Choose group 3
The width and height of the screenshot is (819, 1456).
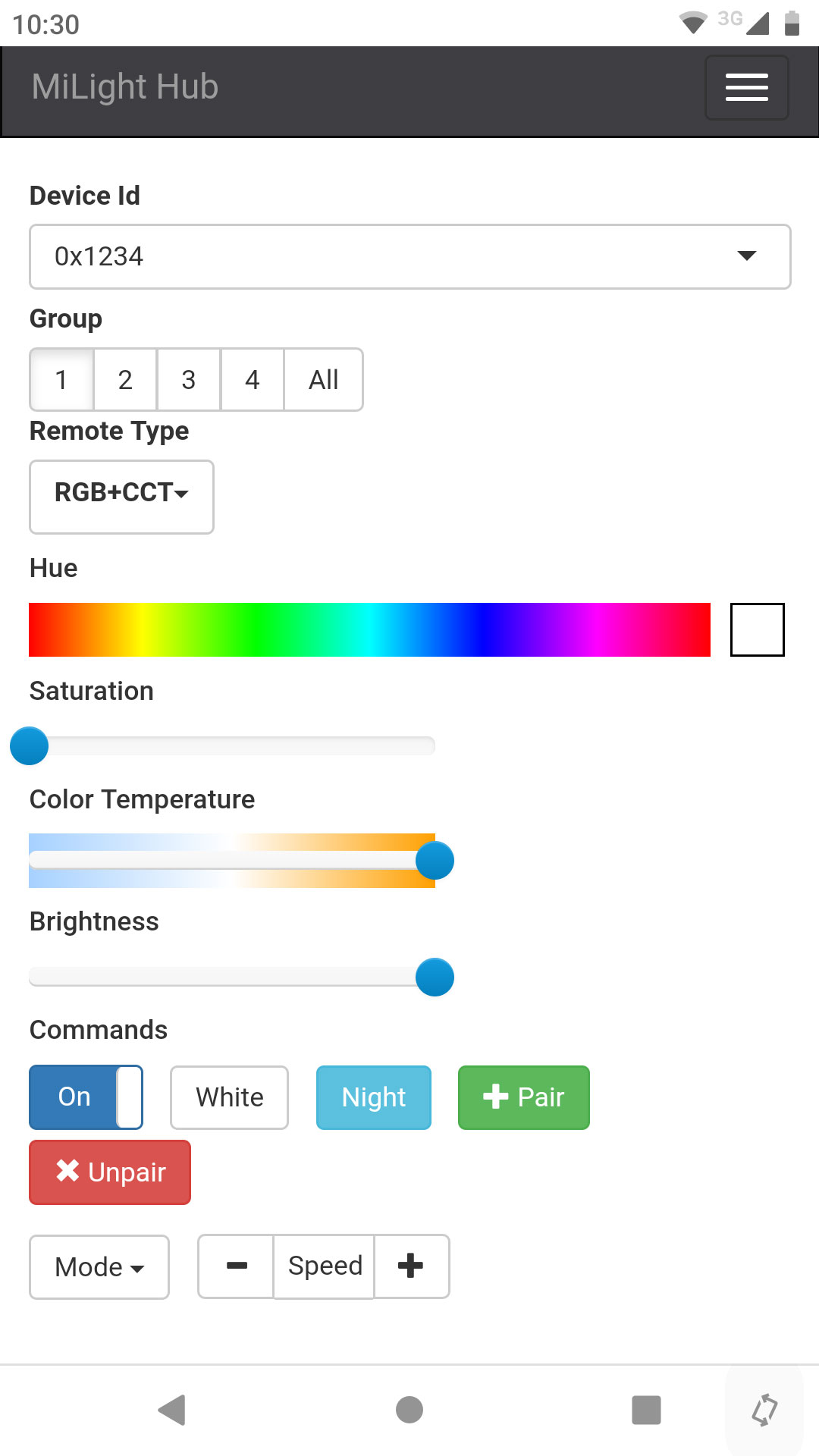(189, 380)
